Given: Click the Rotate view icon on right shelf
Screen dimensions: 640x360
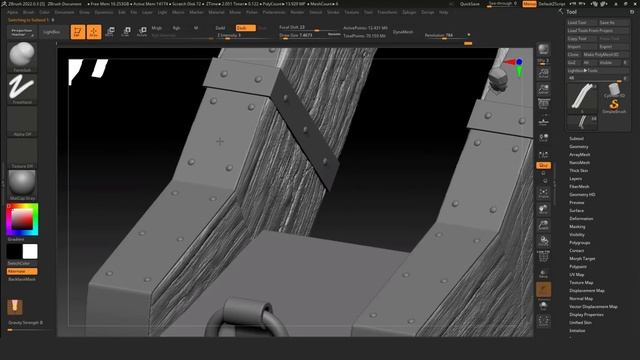Looking at the screenshot, I should (543, 241).
